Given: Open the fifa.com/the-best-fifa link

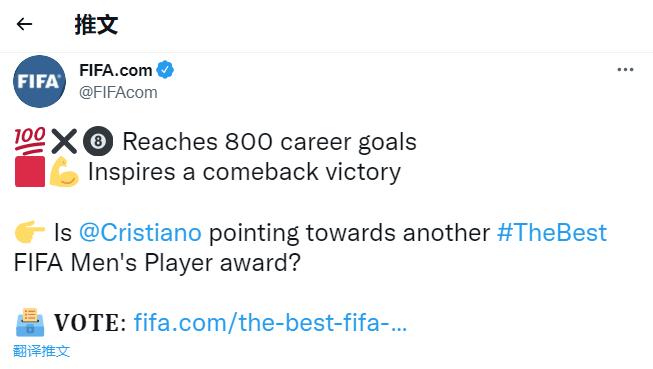Looking at the screenshot, I should 270,322.
